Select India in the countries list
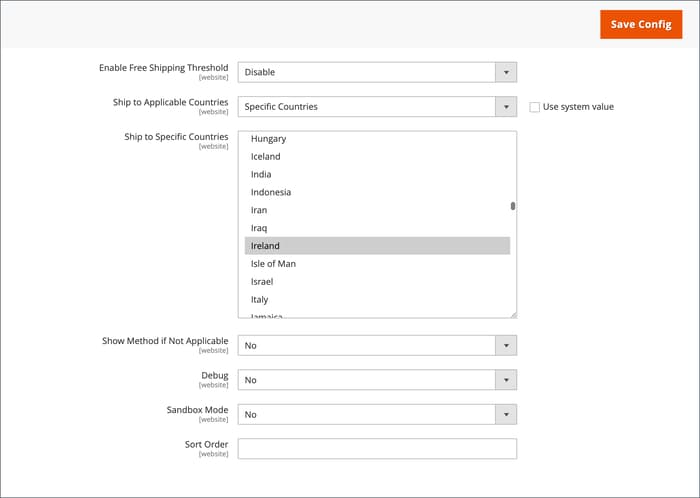 point(261,175)
